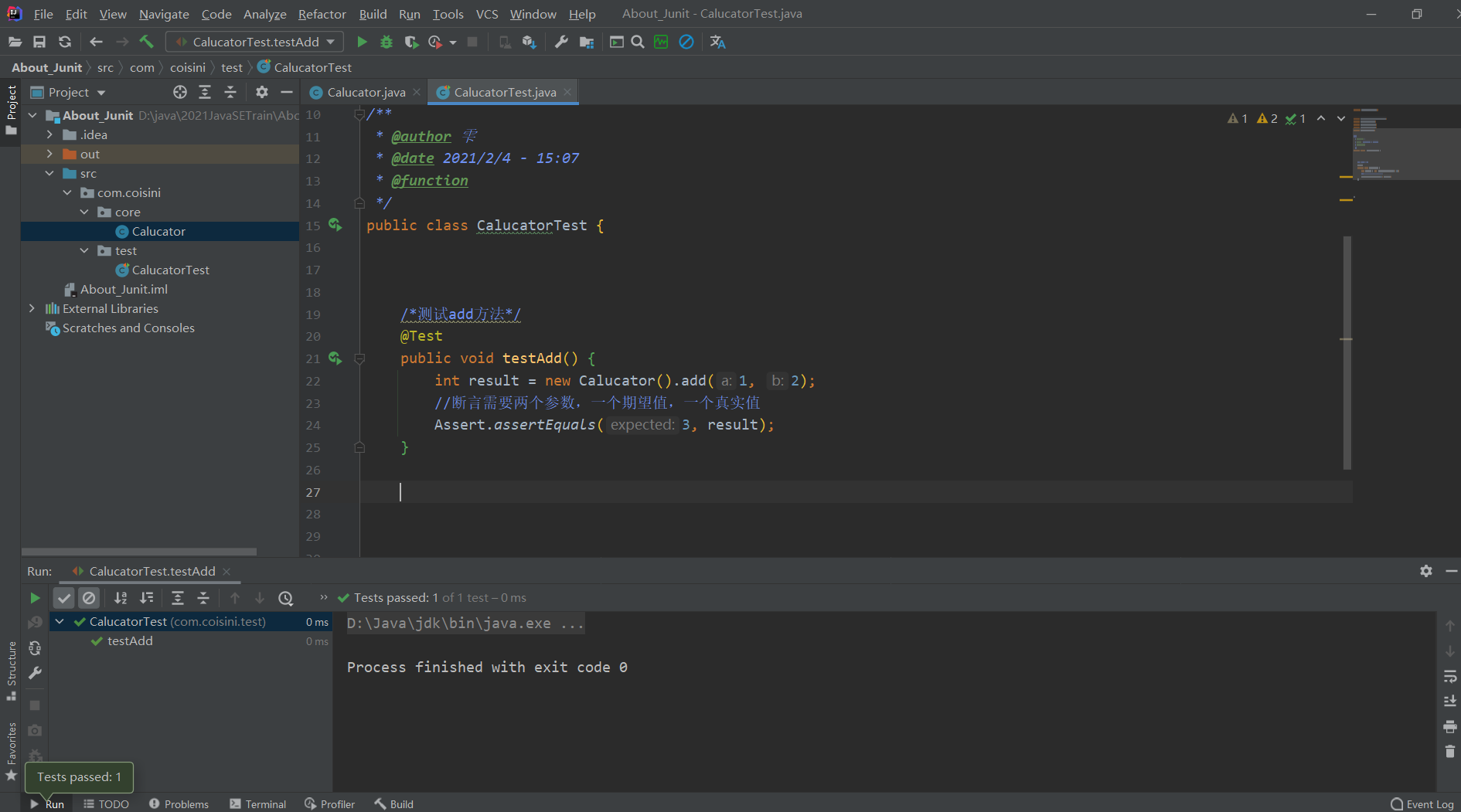This screenshot has height=812, width=1461.
Task: Click the Translate icon in toolbar
Action: [717, 42]
